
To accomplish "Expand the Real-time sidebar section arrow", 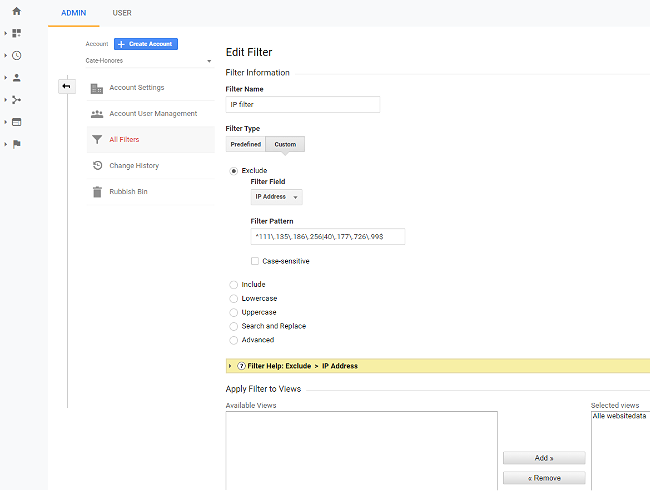I will [x=5, y=56].
